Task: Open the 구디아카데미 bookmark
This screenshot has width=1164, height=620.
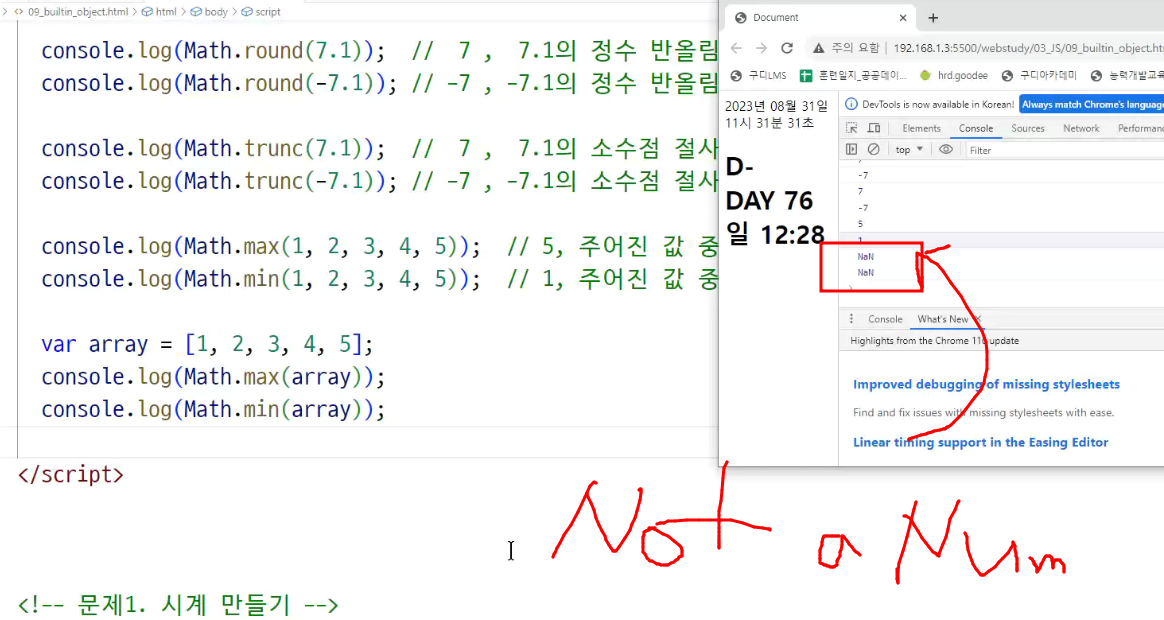Action: pos(1039,75)
